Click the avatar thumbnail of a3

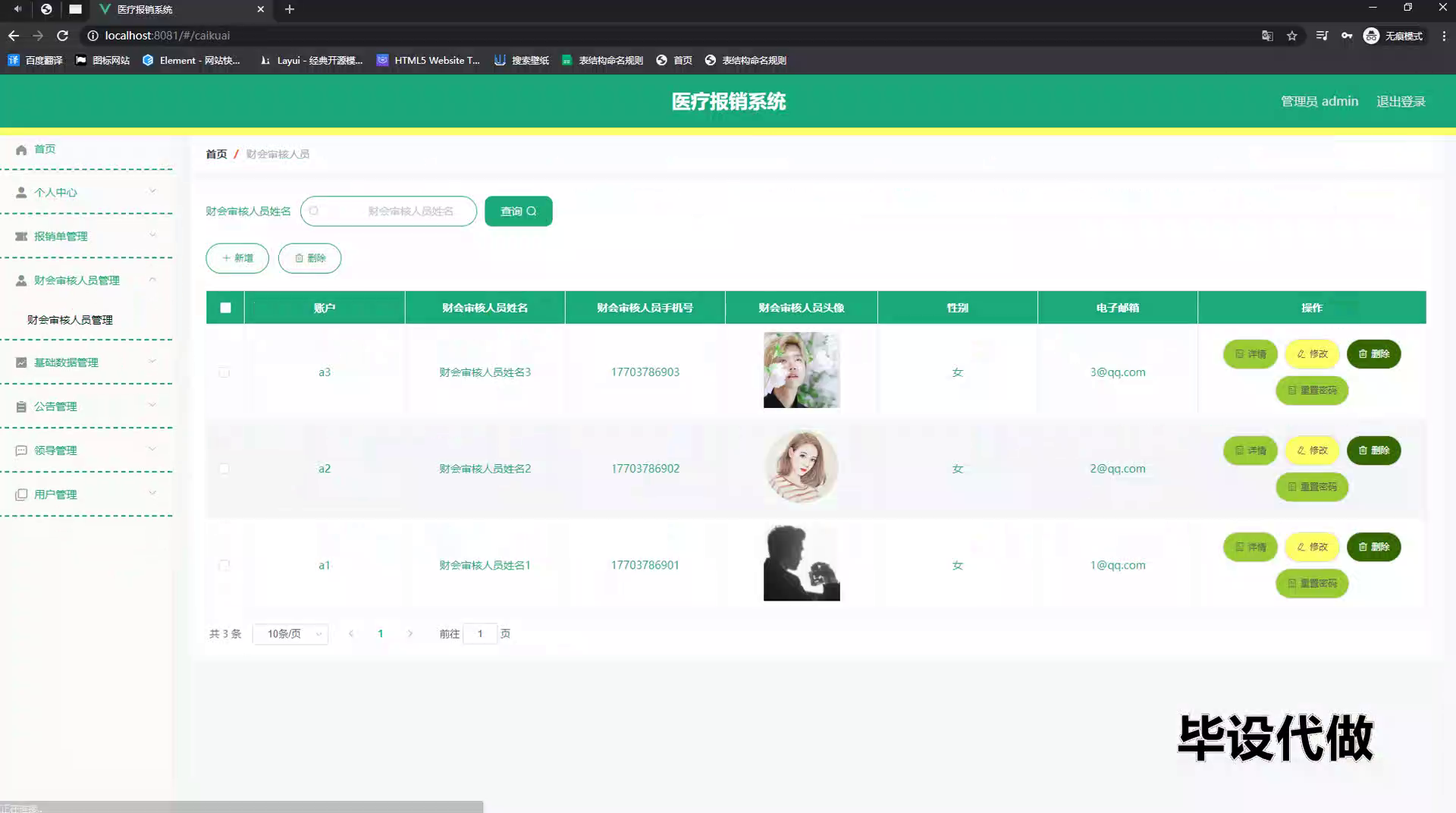[802, 370]
